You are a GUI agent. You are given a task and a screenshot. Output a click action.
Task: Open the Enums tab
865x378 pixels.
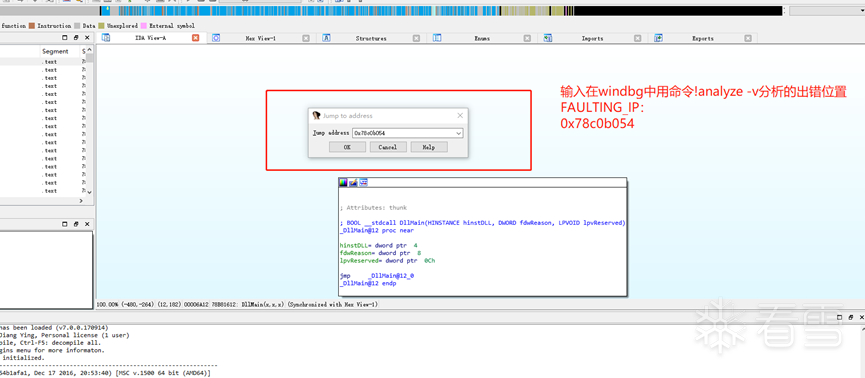click(x=482, y=38)
